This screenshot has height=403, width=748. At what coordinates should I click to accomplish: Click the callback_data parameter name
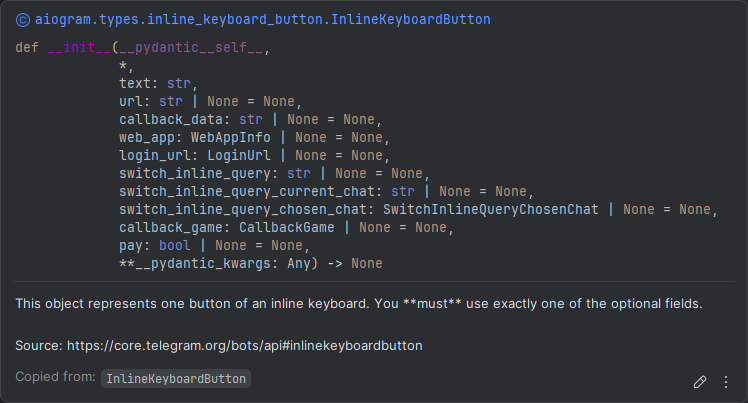[171, 119]
